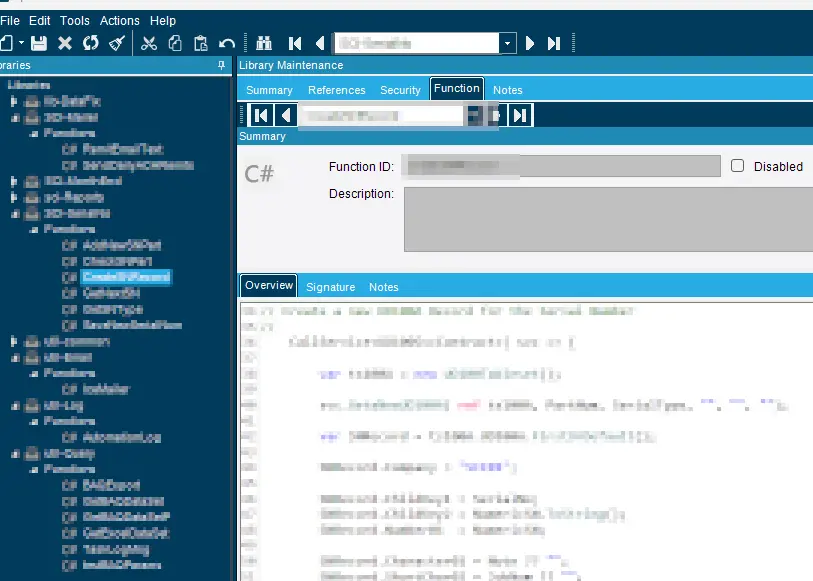813x581 pixels.
Task: Open the File menu
Action: (10, 21)
